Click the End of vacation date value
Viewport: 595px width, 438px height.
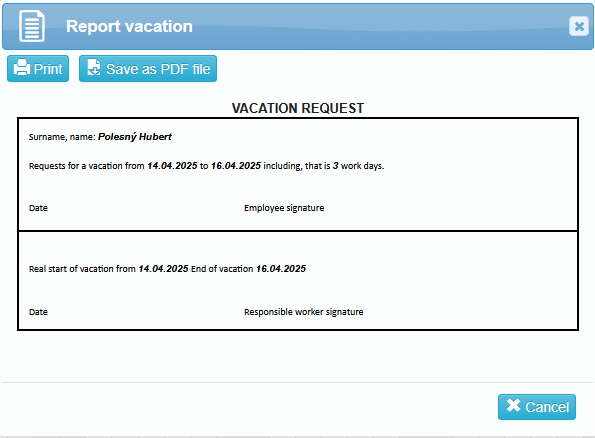281,269
